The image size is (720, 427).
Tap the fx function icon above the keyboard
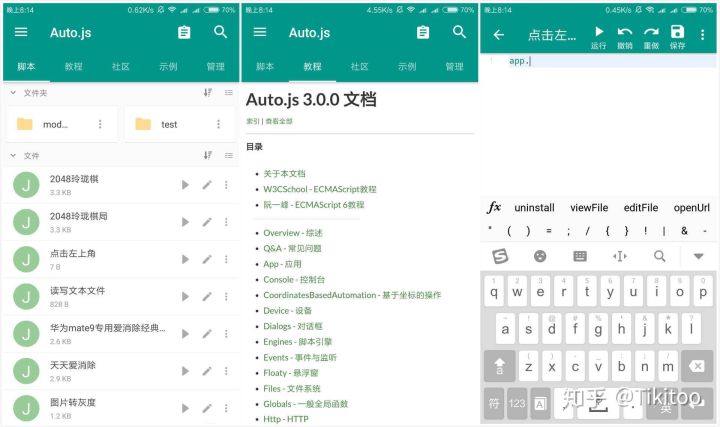(x=494, y=208)
